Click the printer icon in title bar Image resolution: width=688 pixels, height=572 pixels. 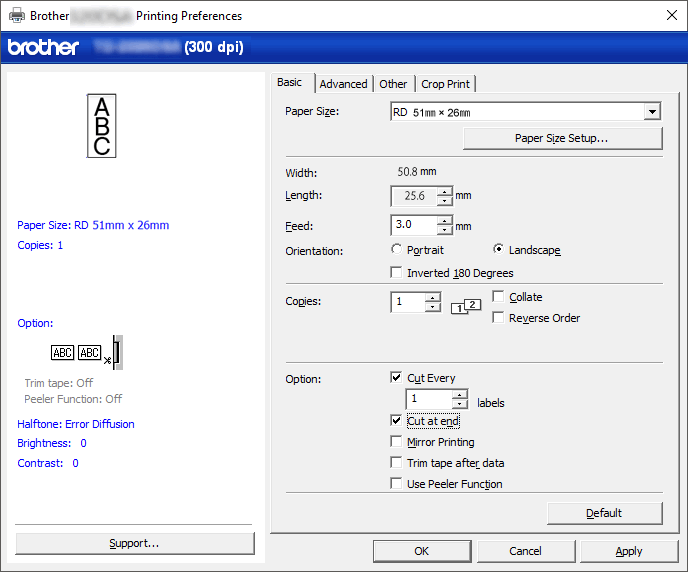(16, 16)
